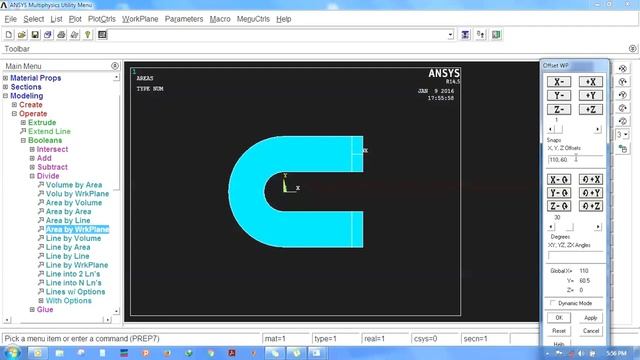
Task: Collapse the Booleans tree node
Action: pyautogui.click(x=23, y=140)
